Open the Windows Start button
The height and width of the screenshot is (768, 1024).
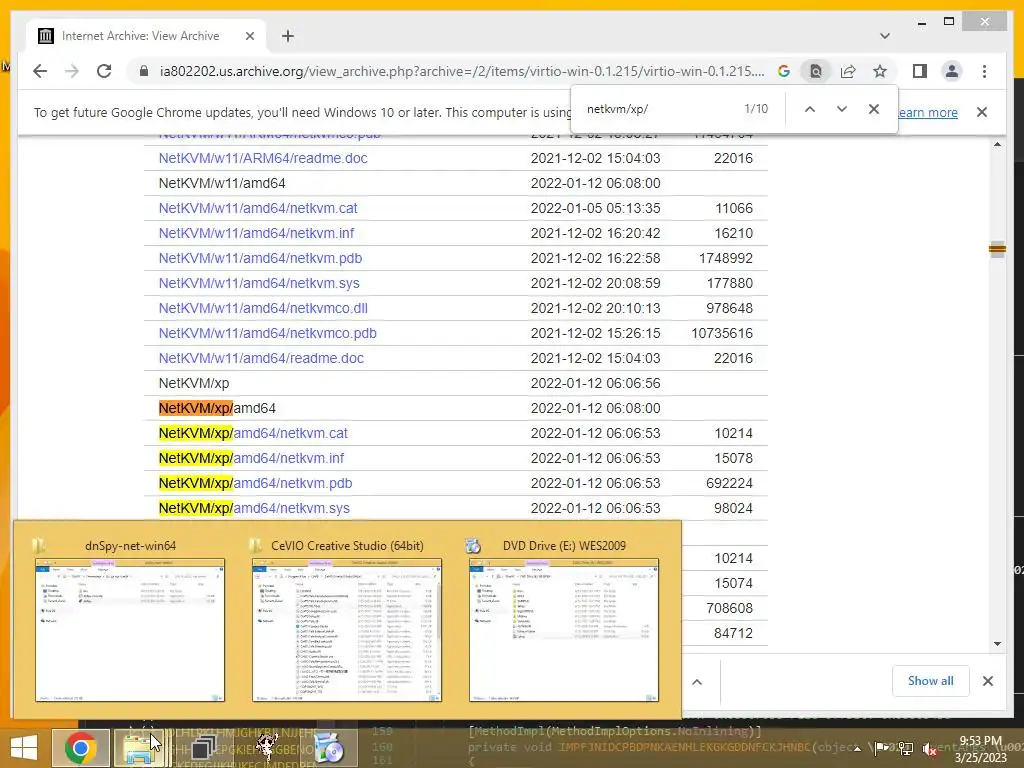tap(24, 748)
